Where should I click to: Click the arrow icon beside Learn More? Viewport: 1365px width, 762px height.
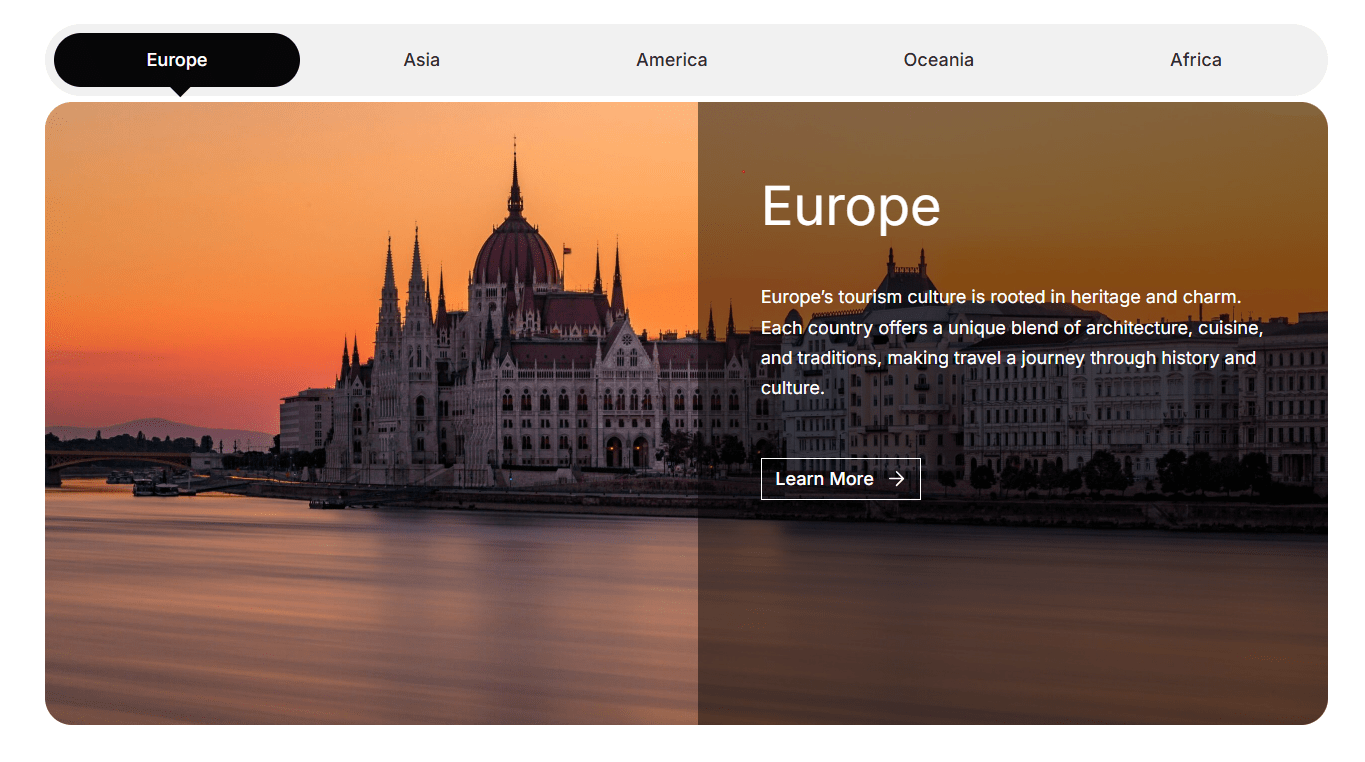[896, 479]
